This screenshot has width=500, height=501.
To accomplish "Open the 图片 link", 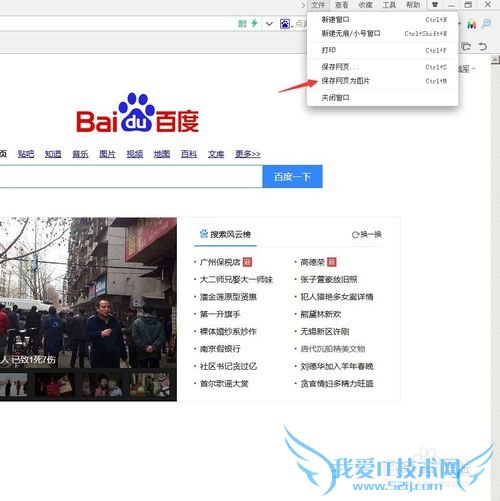I will point(107,154).
